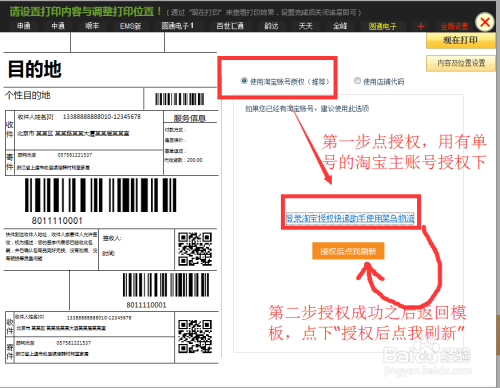Click the 服务信息 service info header
The width and height of the screenshot is (500, 388).
[x=190, y=118]
